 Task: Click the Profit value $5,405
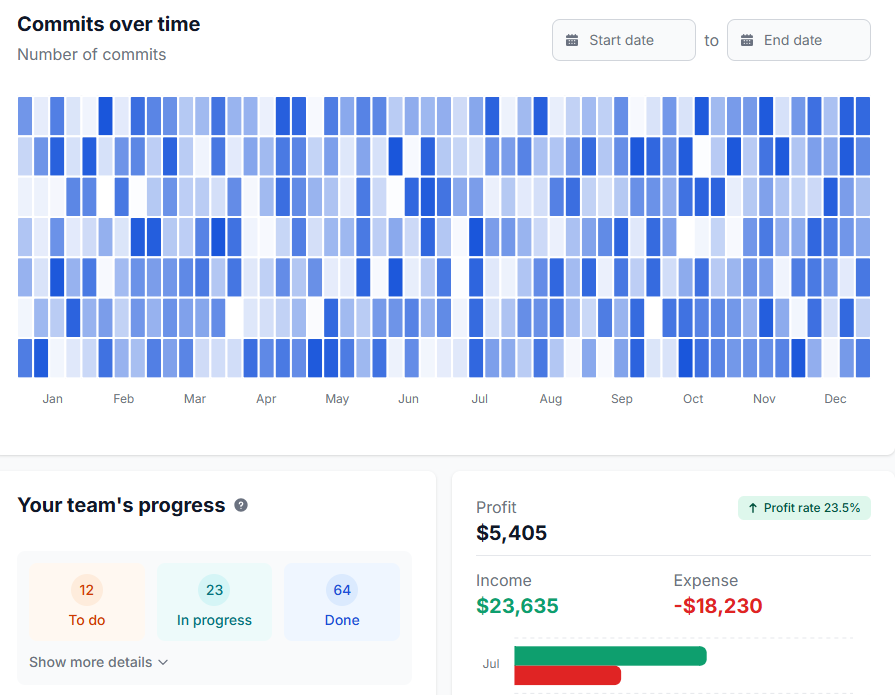click(511, 533)
